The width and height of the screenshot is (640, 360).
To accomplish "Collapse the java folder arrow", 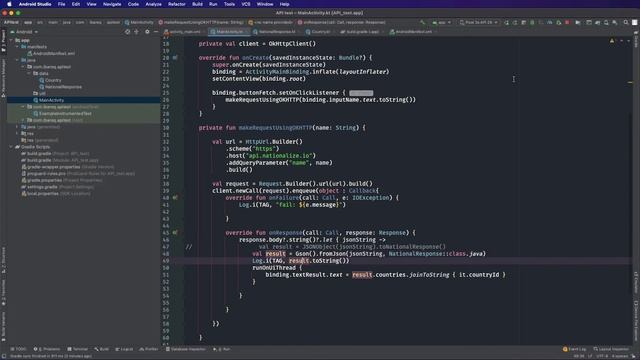I will tap(17, 60).
